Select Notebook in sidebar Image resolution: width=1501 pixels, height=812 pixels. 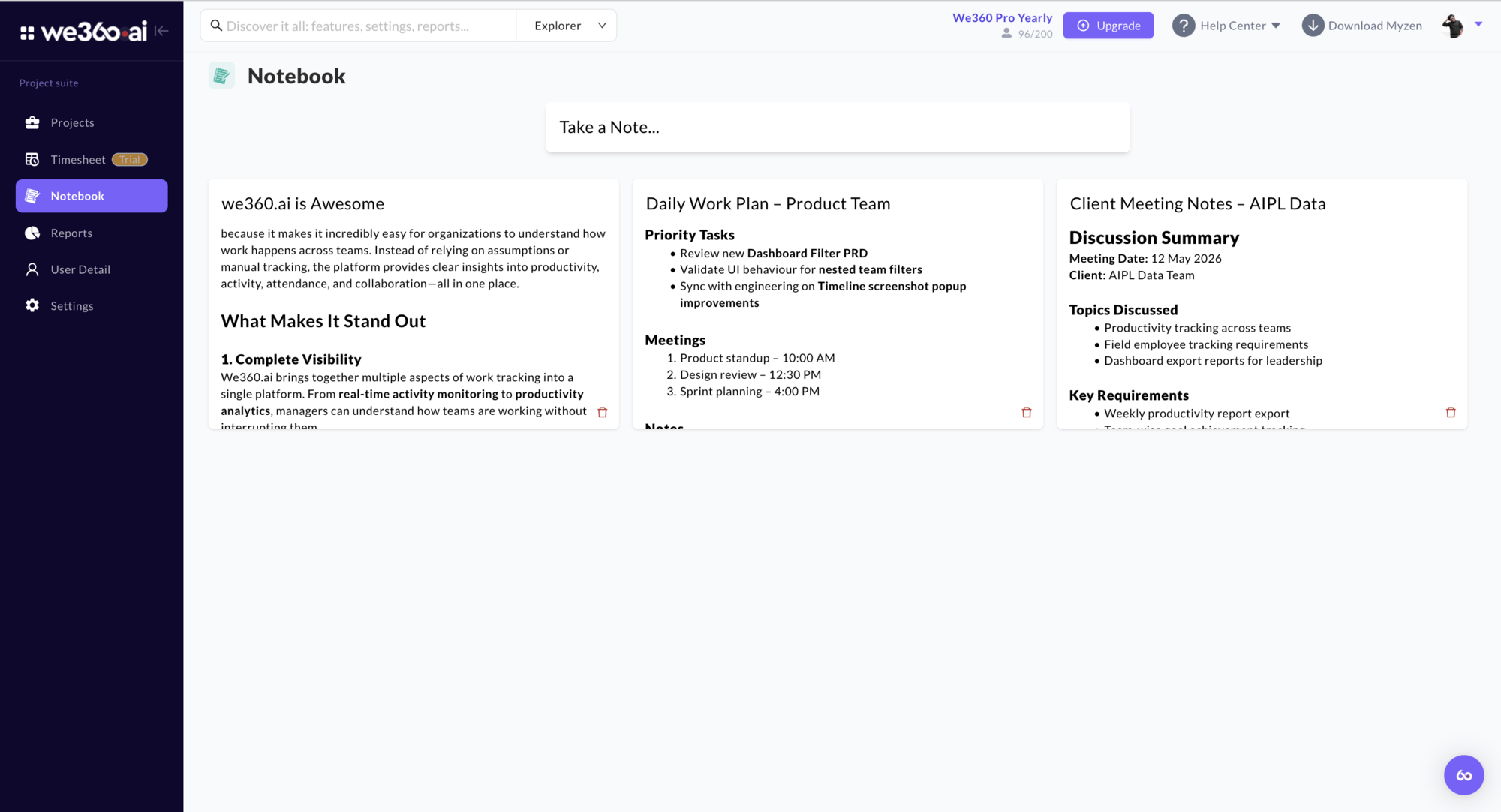coord(92,196)
